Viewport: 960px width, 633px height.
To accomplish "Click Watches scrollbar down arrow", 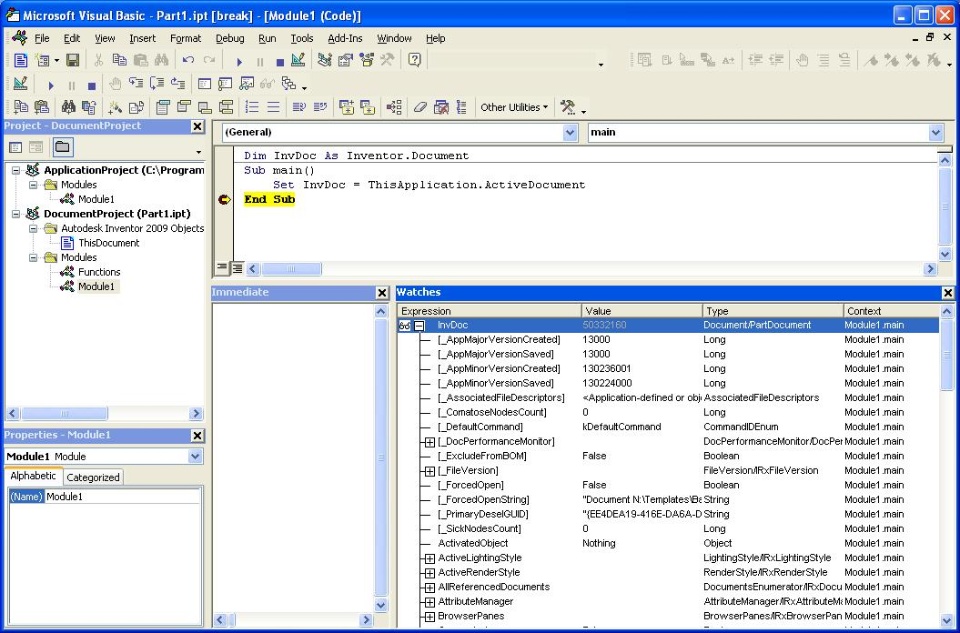I will 947,621.
